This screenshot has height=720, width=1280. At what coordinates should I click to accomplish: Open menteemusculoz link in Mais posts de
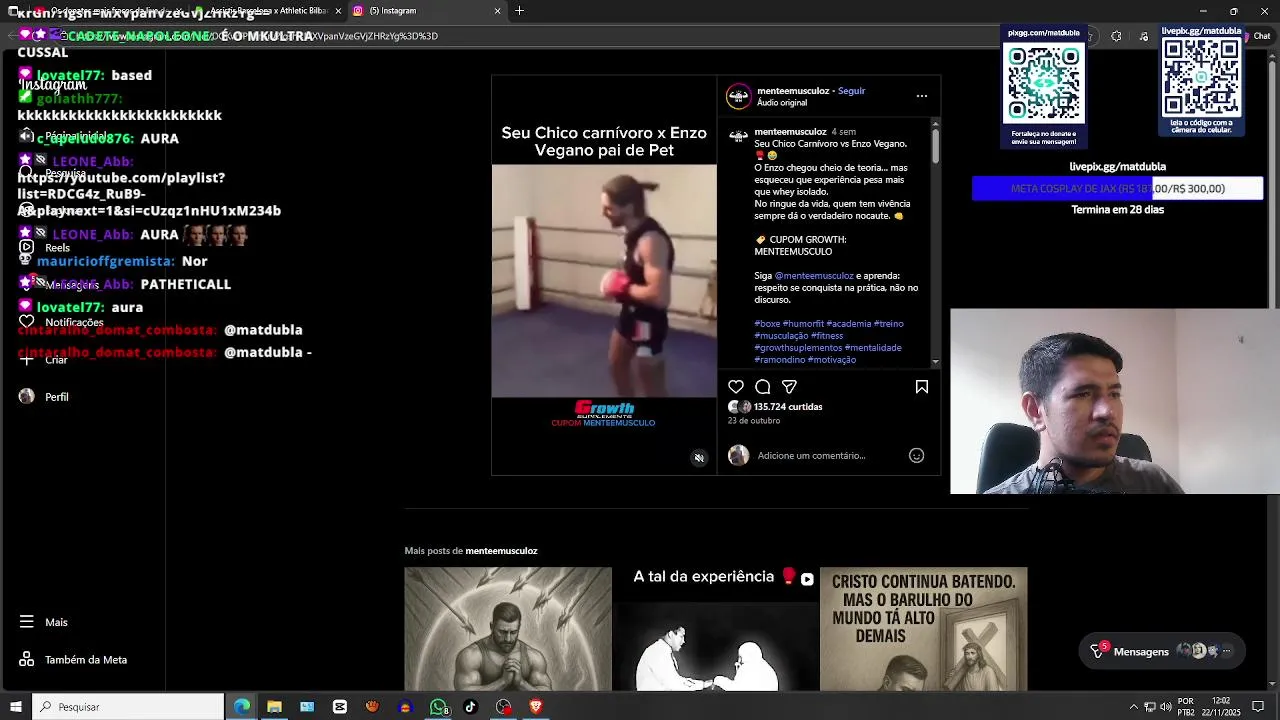[501, 551]
